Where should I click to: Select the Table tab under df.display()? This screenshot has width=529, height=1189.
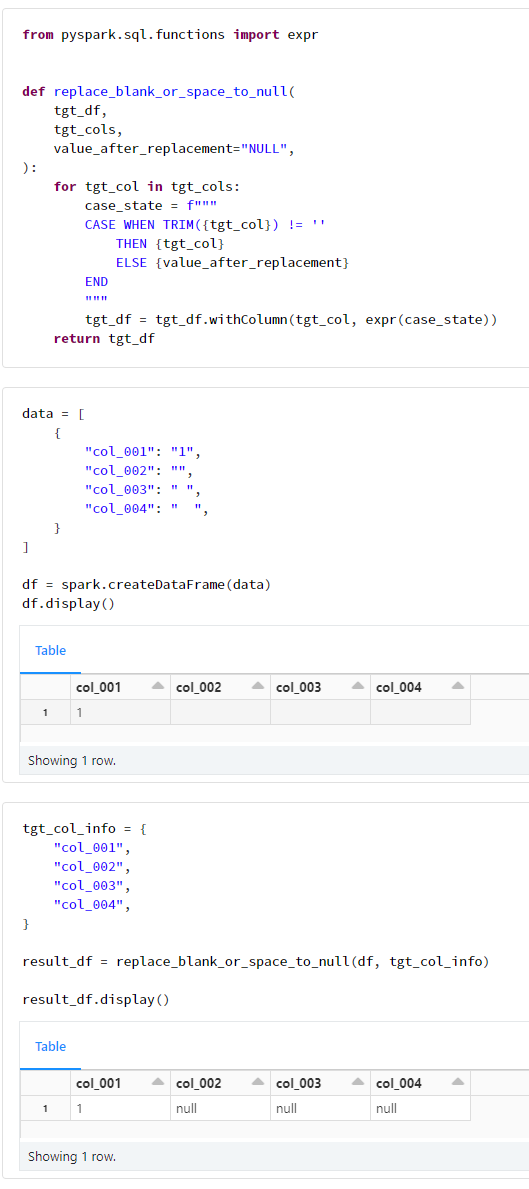pyautogui.click(x=50, y=651)
